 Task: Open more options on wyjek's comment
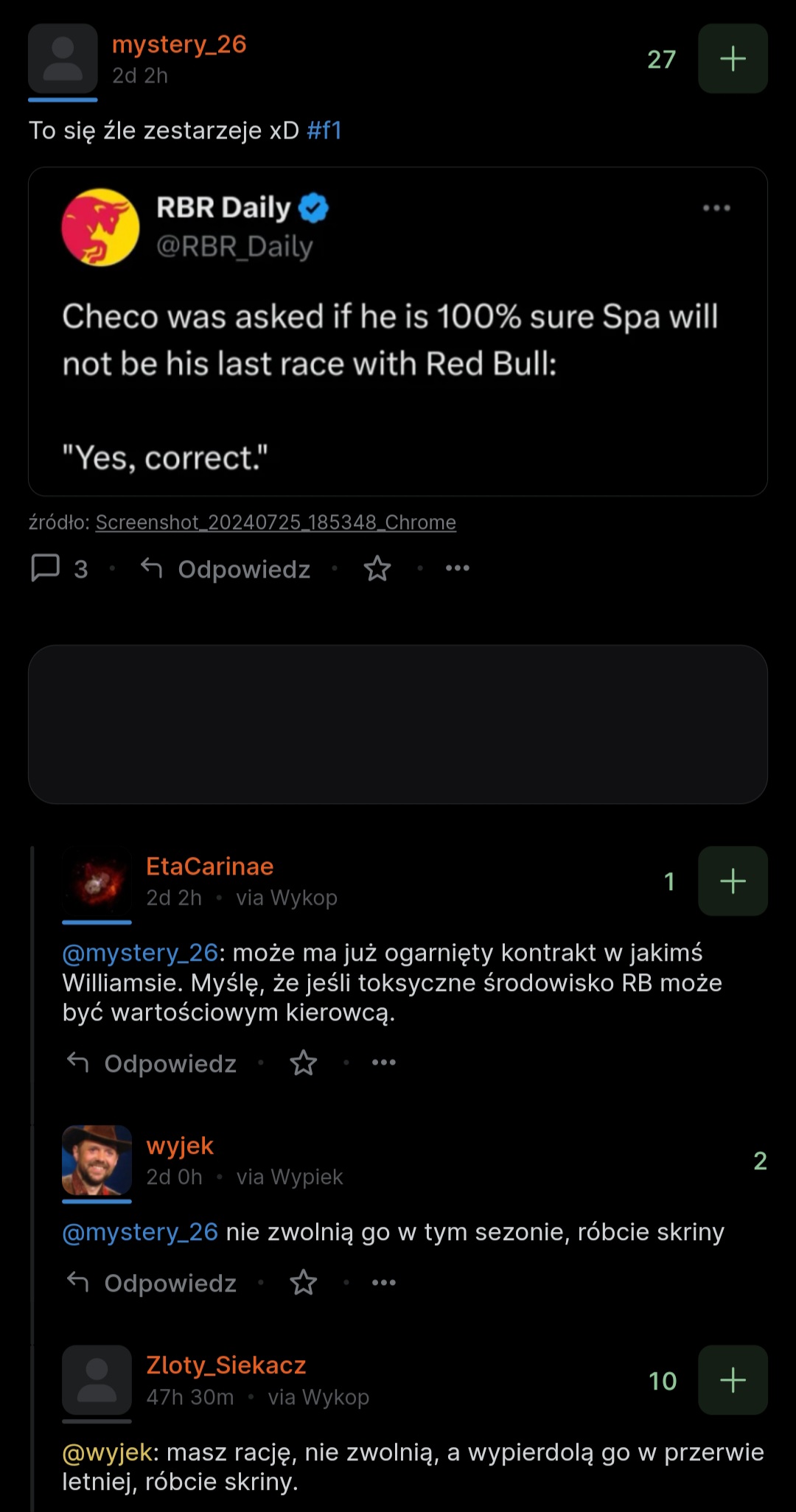384,1283
